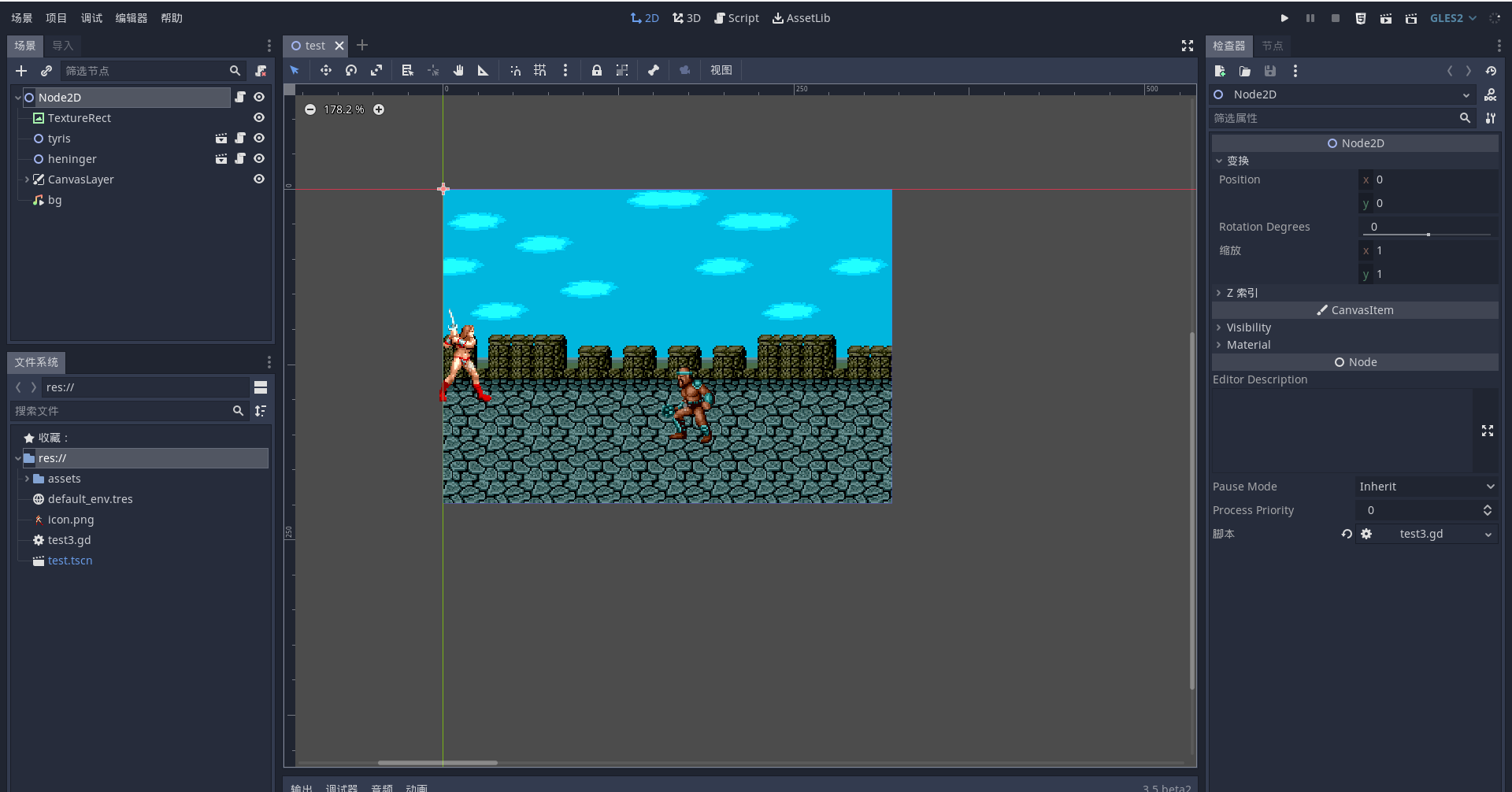This screenshot has height=792, width=1512.
Task: Toggle the override game camera button
Action: [x=684, y=70]
